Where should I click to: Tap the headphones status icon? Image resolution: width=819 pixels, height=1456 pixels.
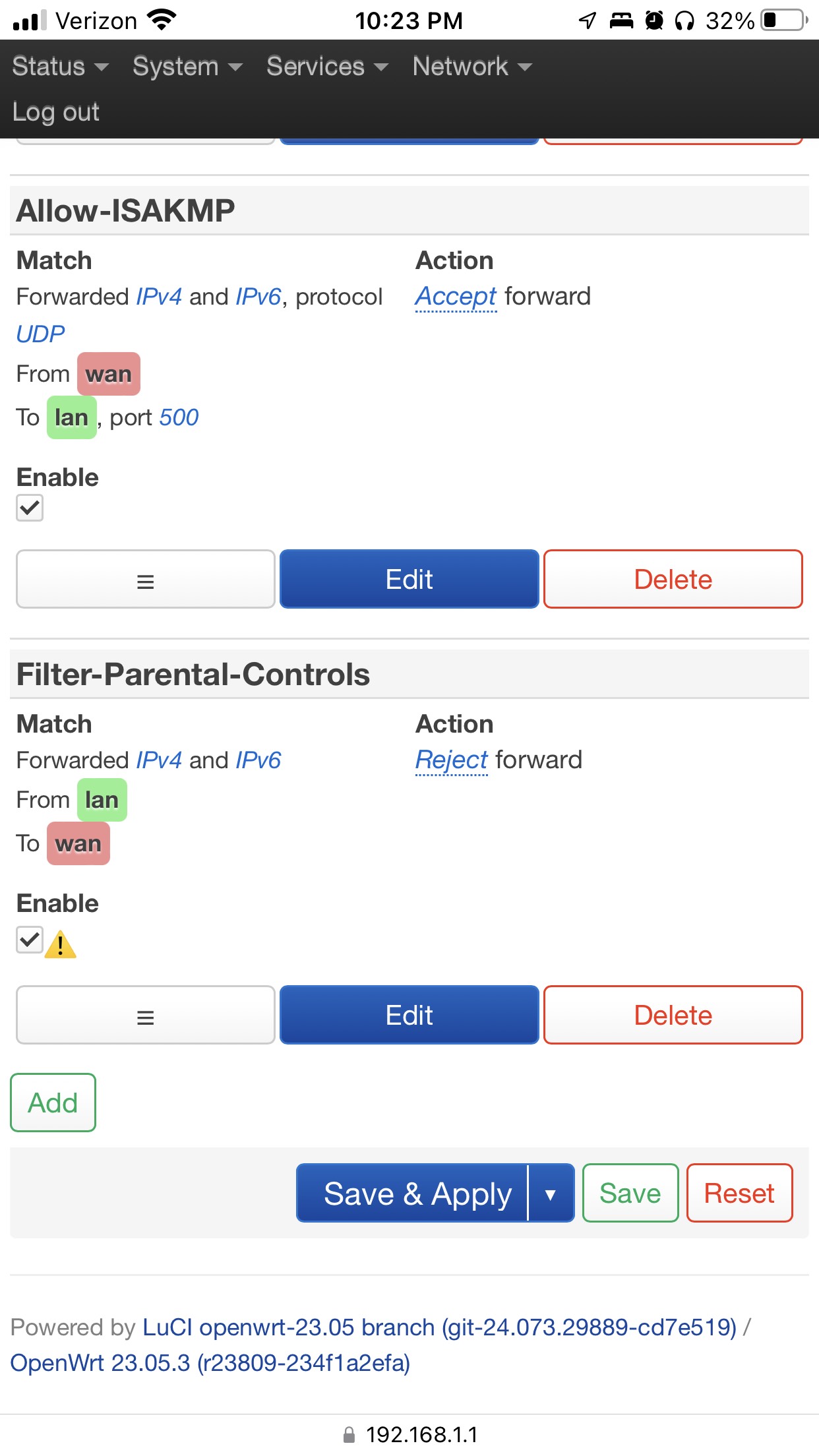(684, 21)
